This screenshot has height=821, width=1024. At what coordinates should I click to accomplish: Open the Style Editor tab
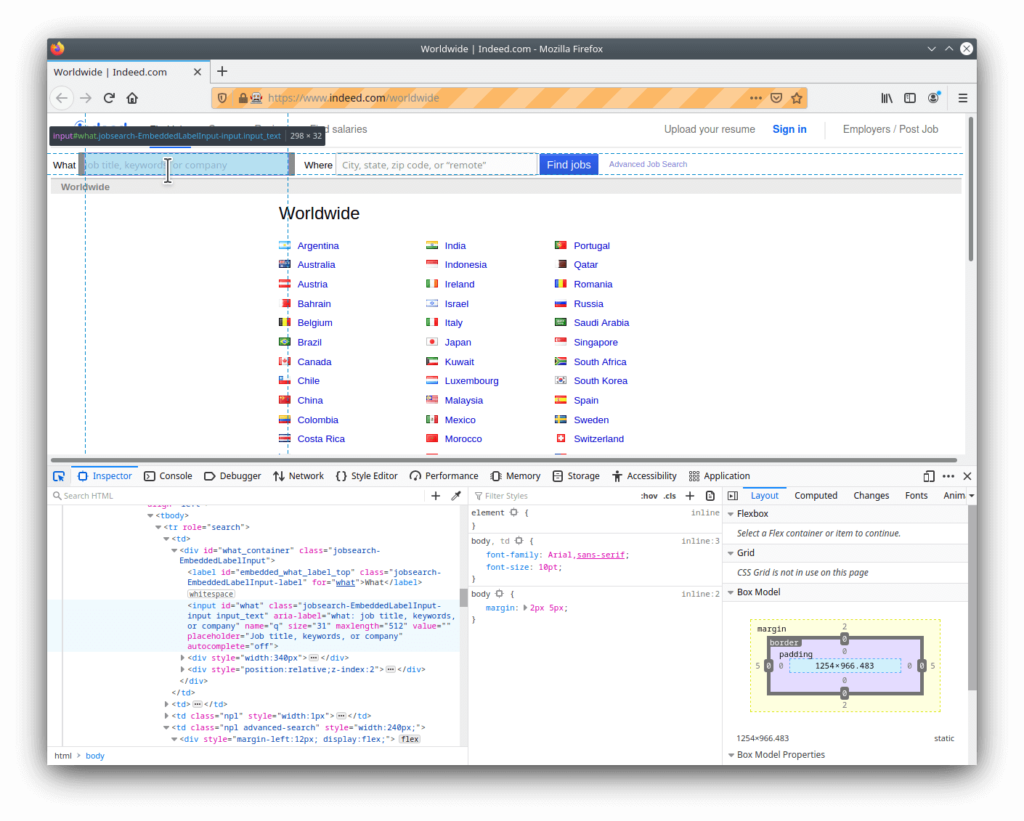pyautogui.click(x=366, y=476)
